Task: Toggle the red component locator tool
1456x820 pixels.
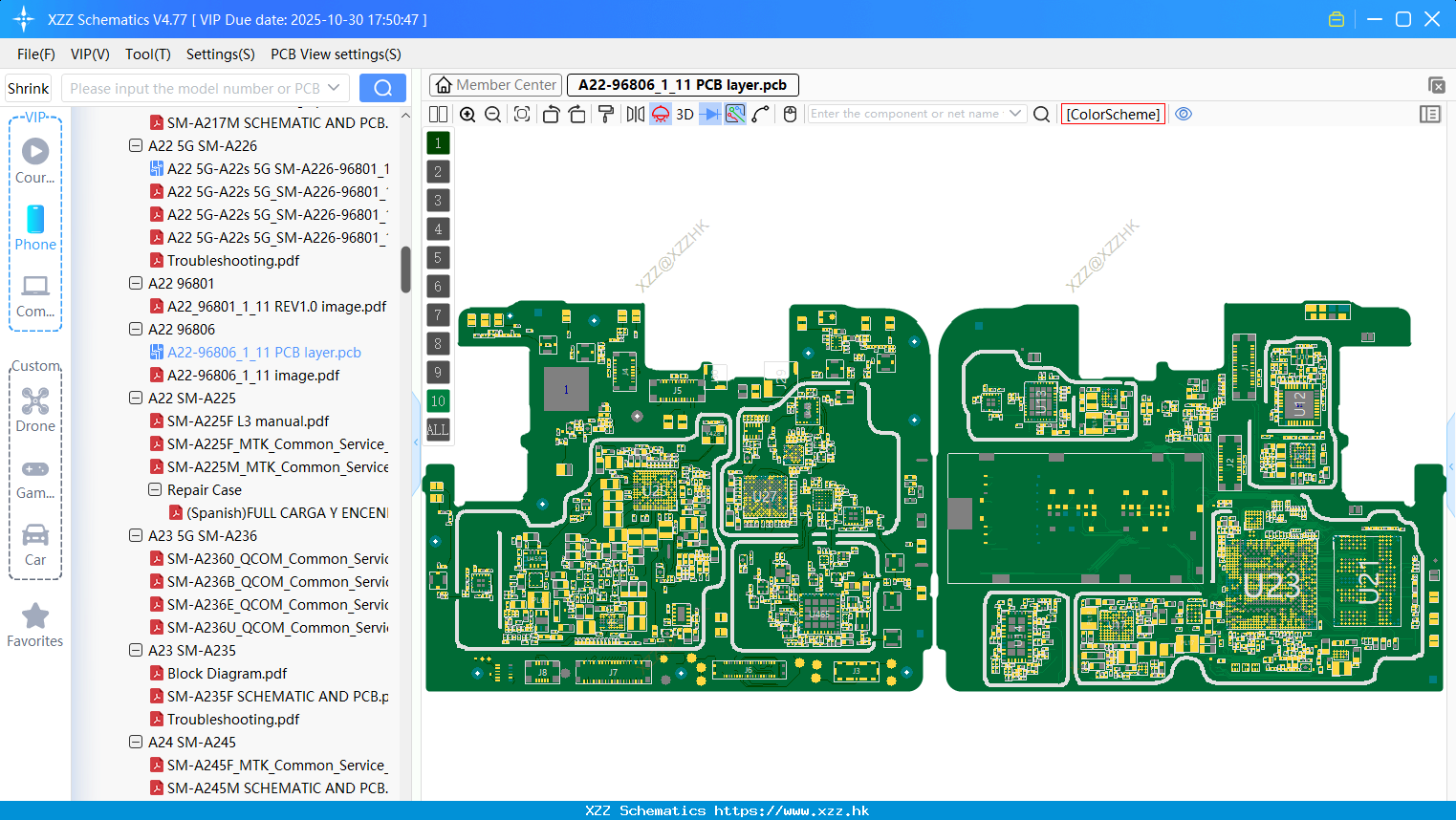Action: tap(661, 114)
